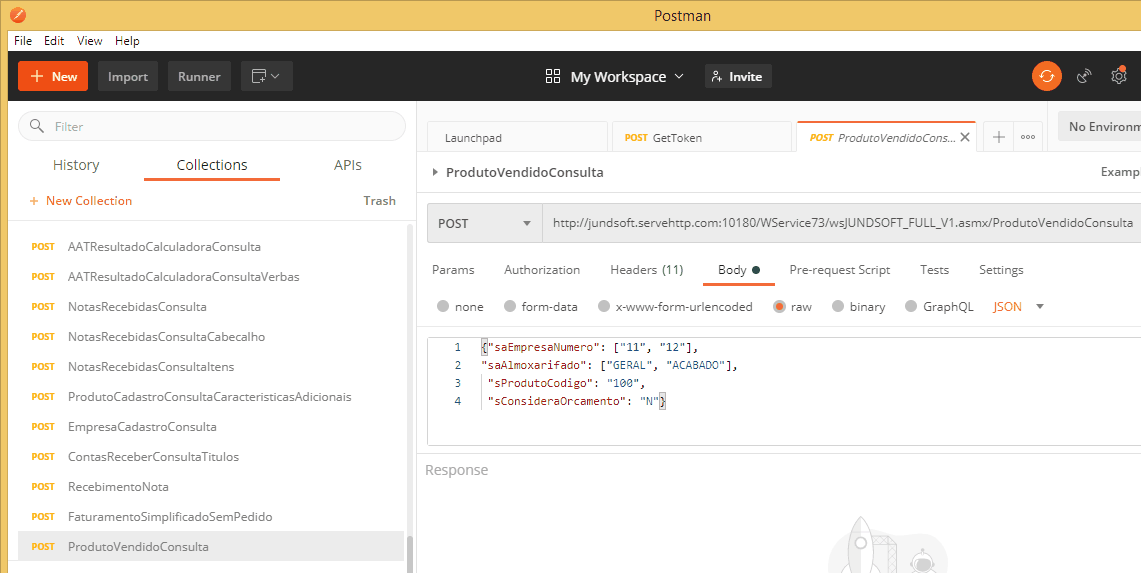Click the sidebar Filter search field
The image size is (1141, 573).
point(212,127)
